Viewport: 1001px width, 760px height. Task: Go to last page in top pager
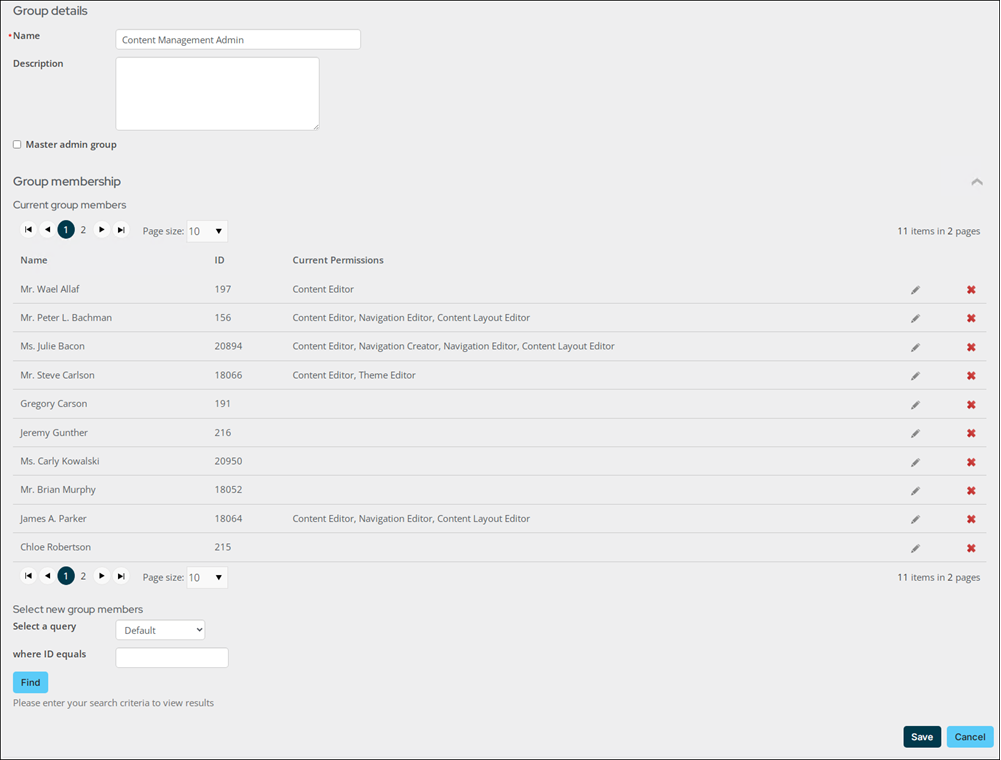click(121, 230)
